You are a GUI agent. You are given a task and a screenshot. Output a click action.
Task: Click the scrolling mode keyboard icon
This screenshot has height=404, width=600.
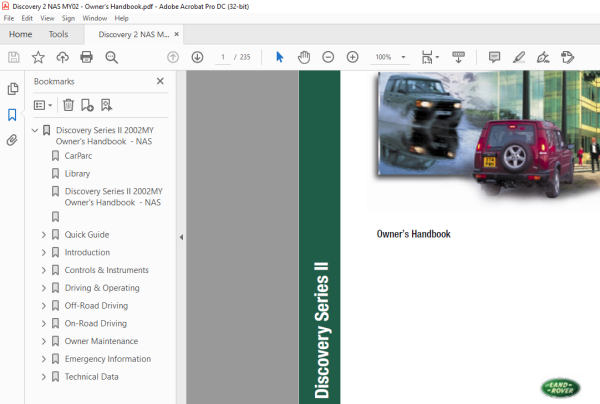[458, 57]
